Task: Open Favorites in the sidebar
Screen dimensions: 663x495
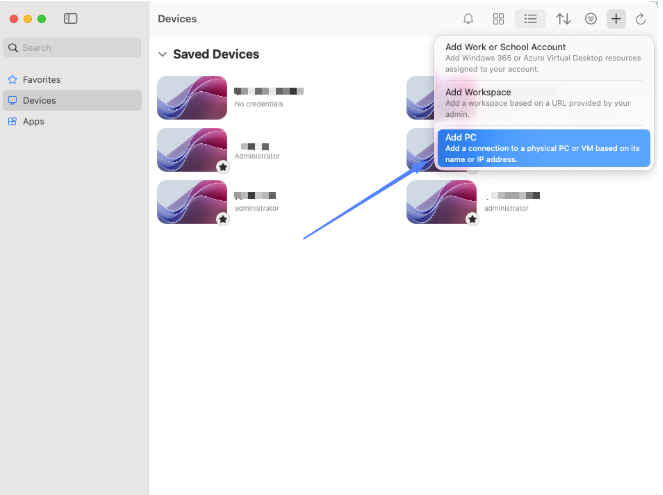Action: (x=41, y=80)
